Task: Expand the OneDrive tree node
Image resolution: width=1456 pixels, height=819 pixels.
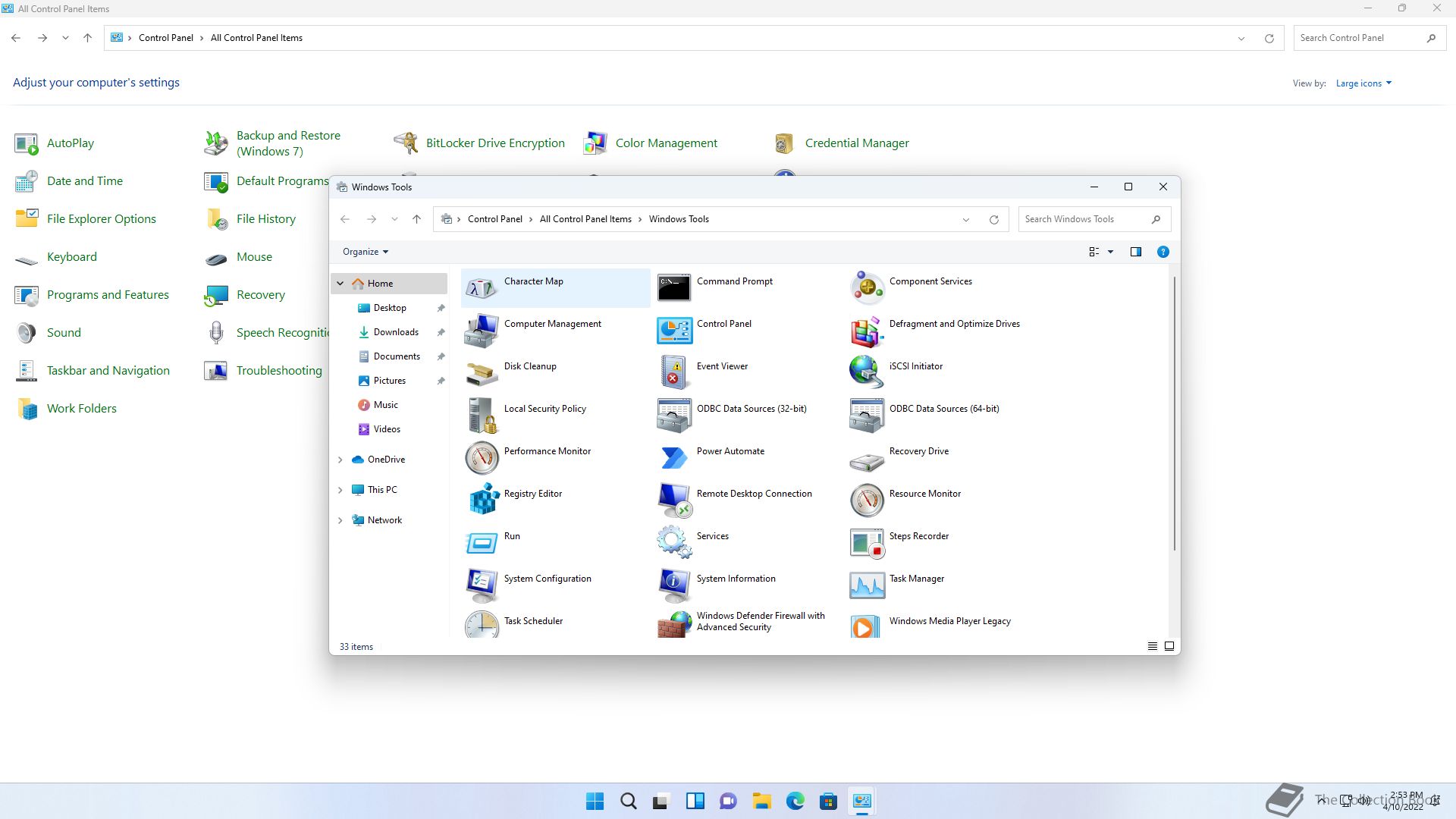Action: [340, 460]
